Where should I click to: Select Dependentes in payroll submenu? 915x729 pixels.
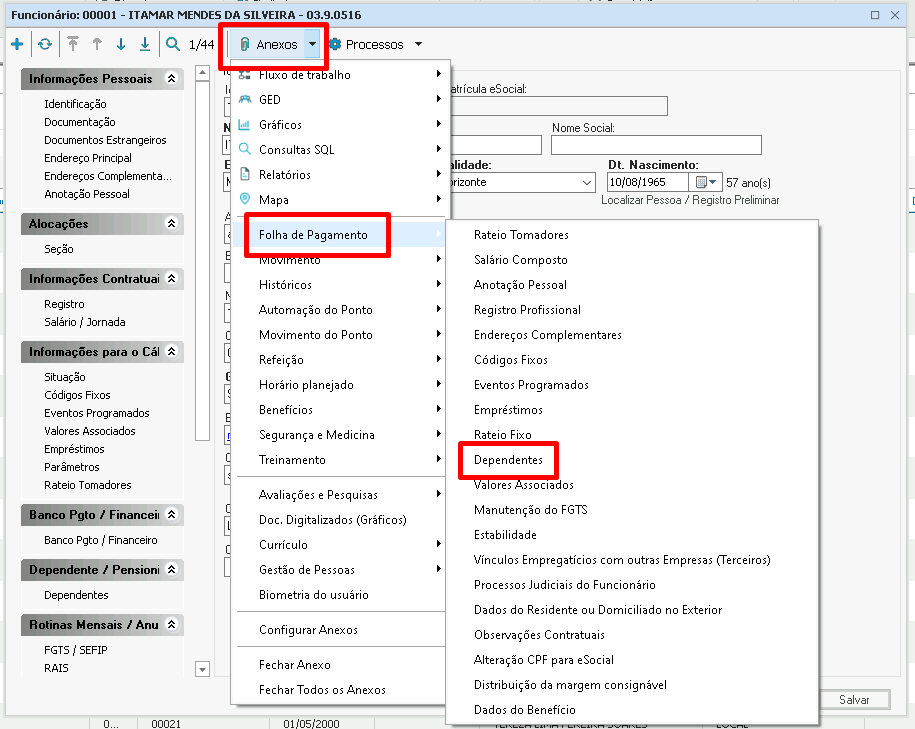(x=508, y=460)
